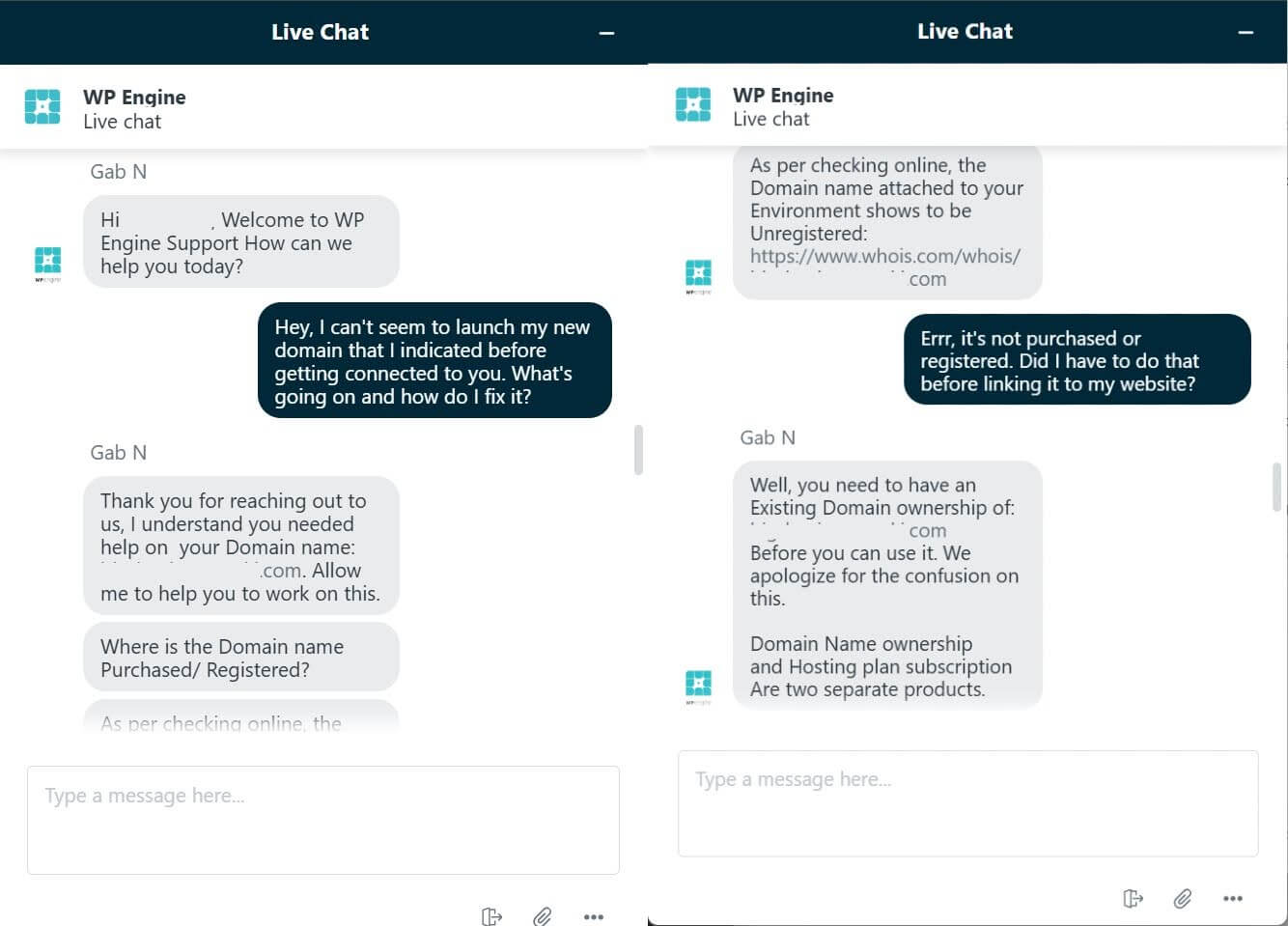Attach a file in the right chat
The height and width of the screenshot is (926, 1288).
1183,899
